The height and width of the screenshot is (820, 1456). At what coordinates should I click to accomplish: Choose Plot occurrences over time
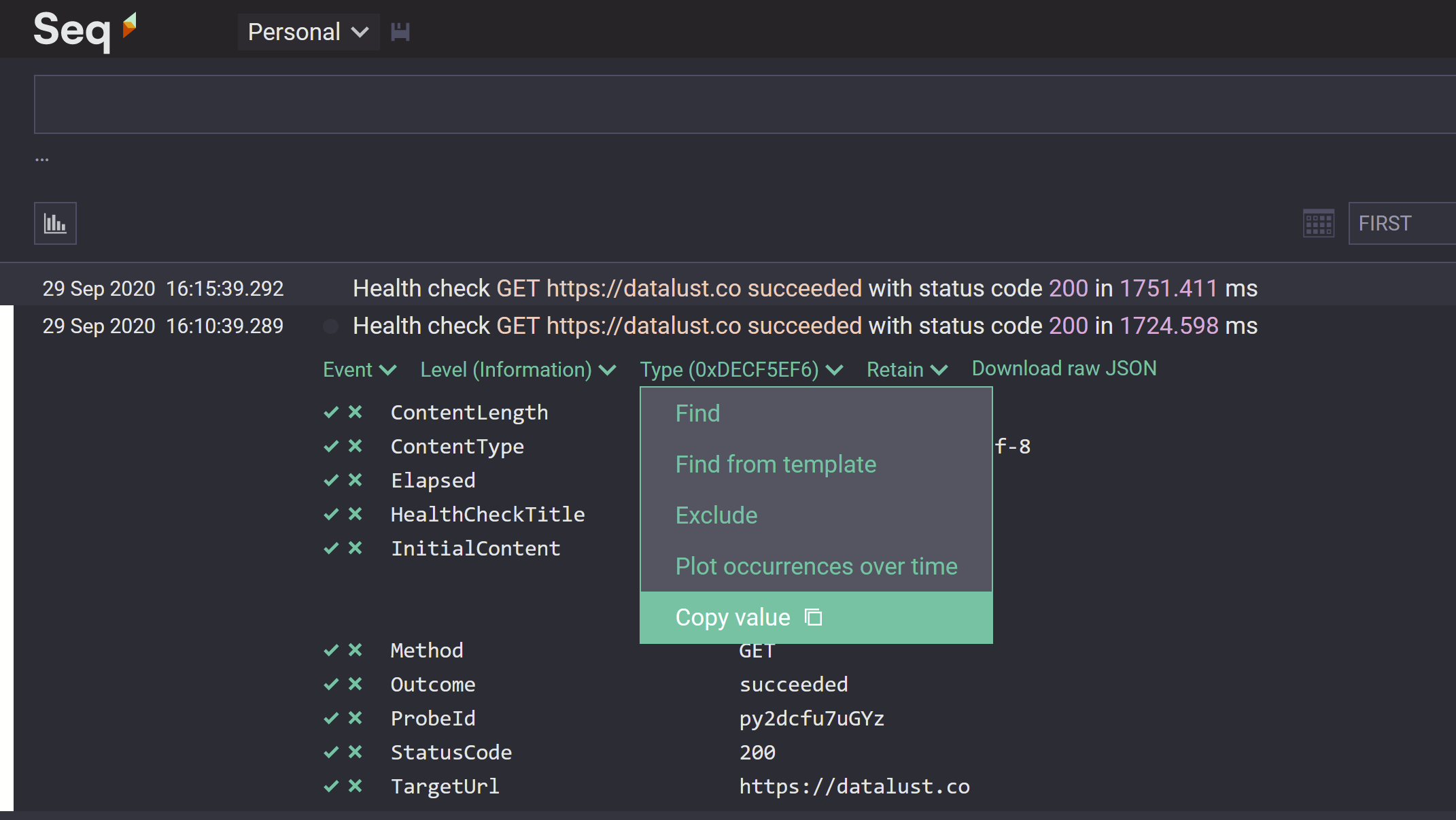click(x=816, y=566)
